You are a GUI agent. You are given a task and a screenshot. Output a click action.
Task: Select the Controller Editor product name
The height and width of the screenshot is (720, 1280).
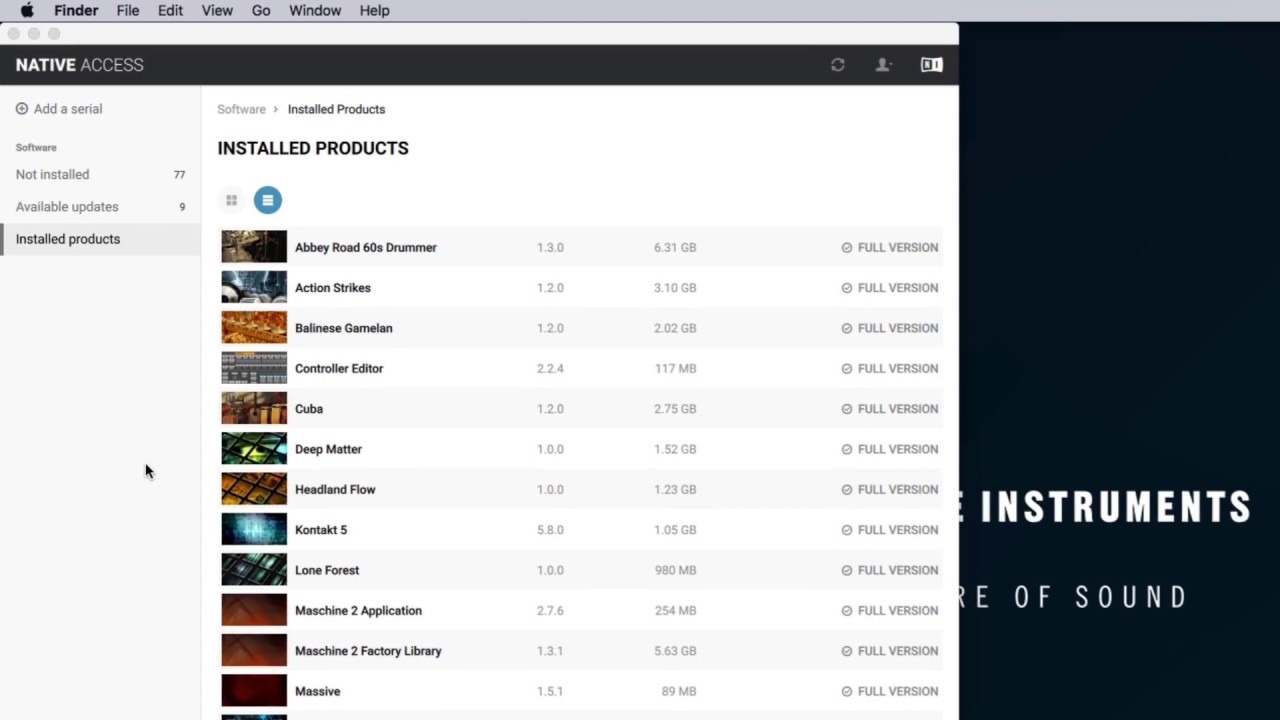pyautogui.click(x=339, y=368)
